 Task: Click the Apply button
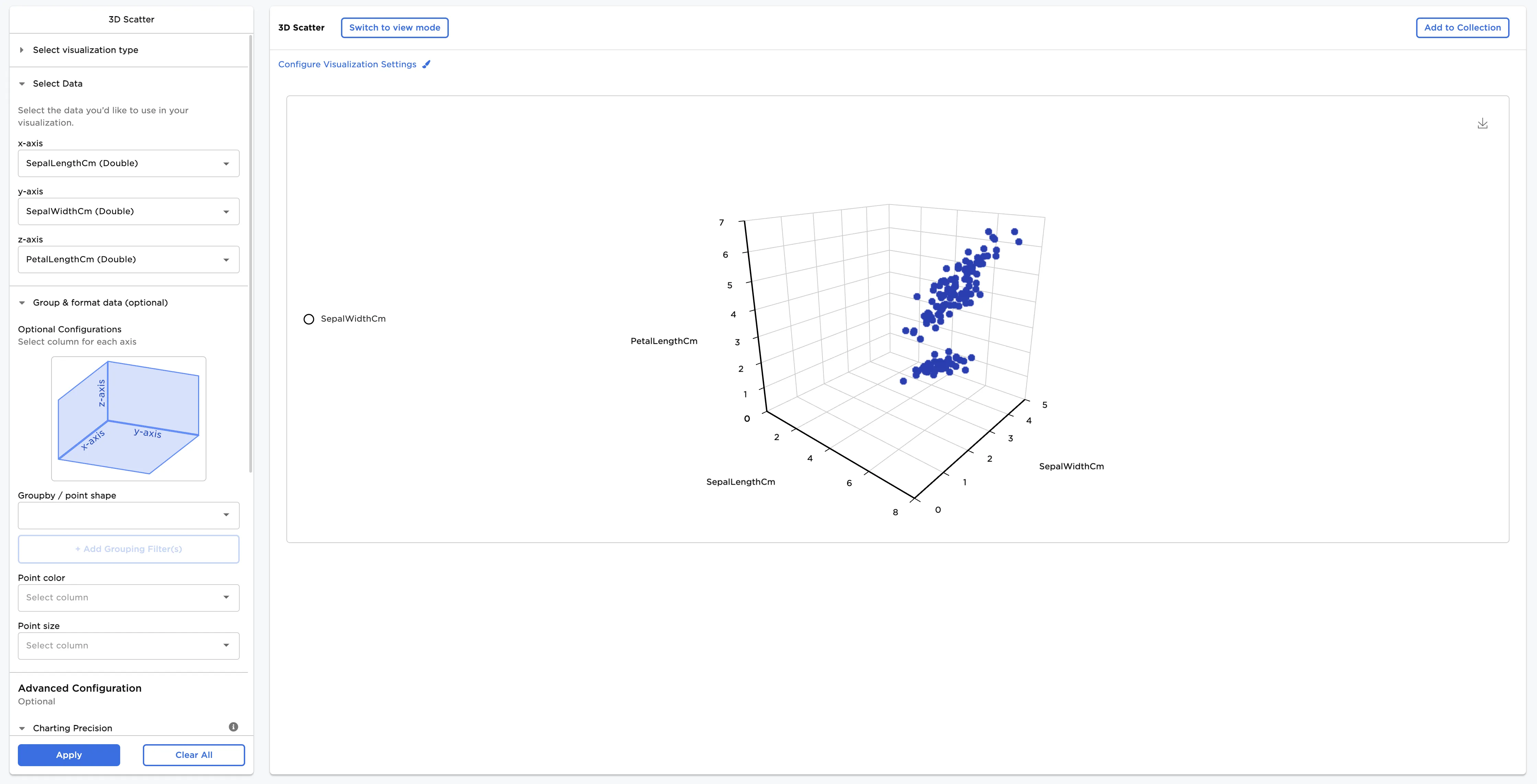[x=69, y=755]
